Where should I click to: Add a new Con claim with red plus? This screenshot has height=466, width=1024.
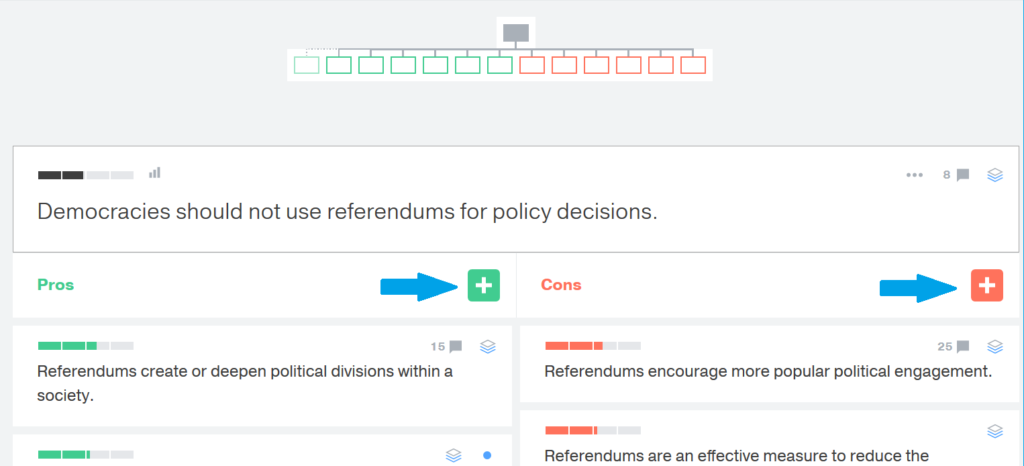click(987, 285)
